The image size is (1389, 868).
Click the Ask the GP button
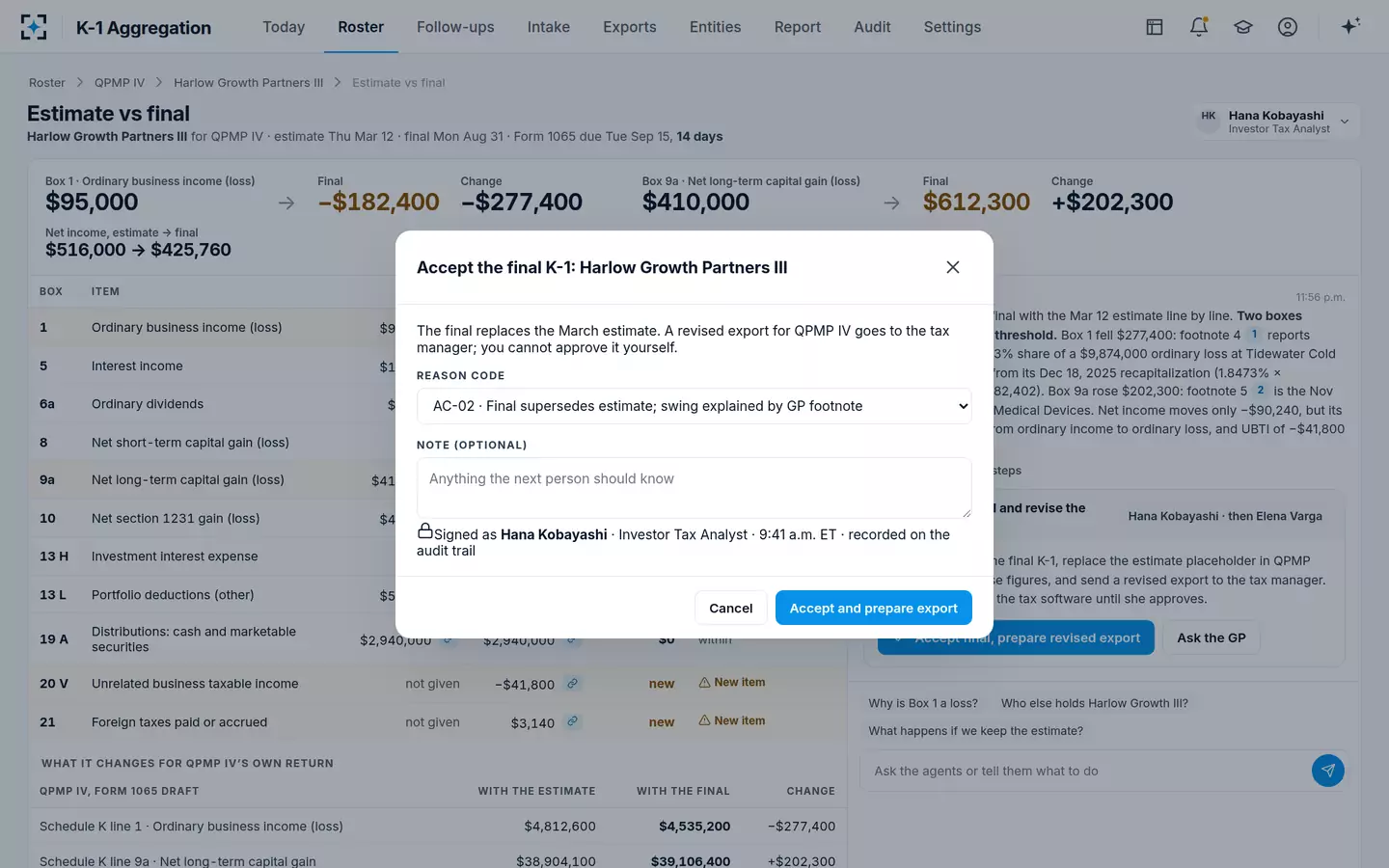pos(1212,637)
